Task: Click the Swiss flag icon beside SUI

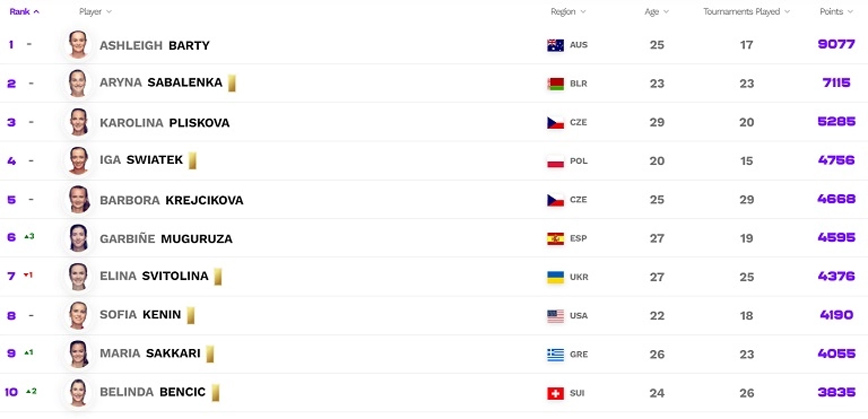Action: [x=555, y=393]
